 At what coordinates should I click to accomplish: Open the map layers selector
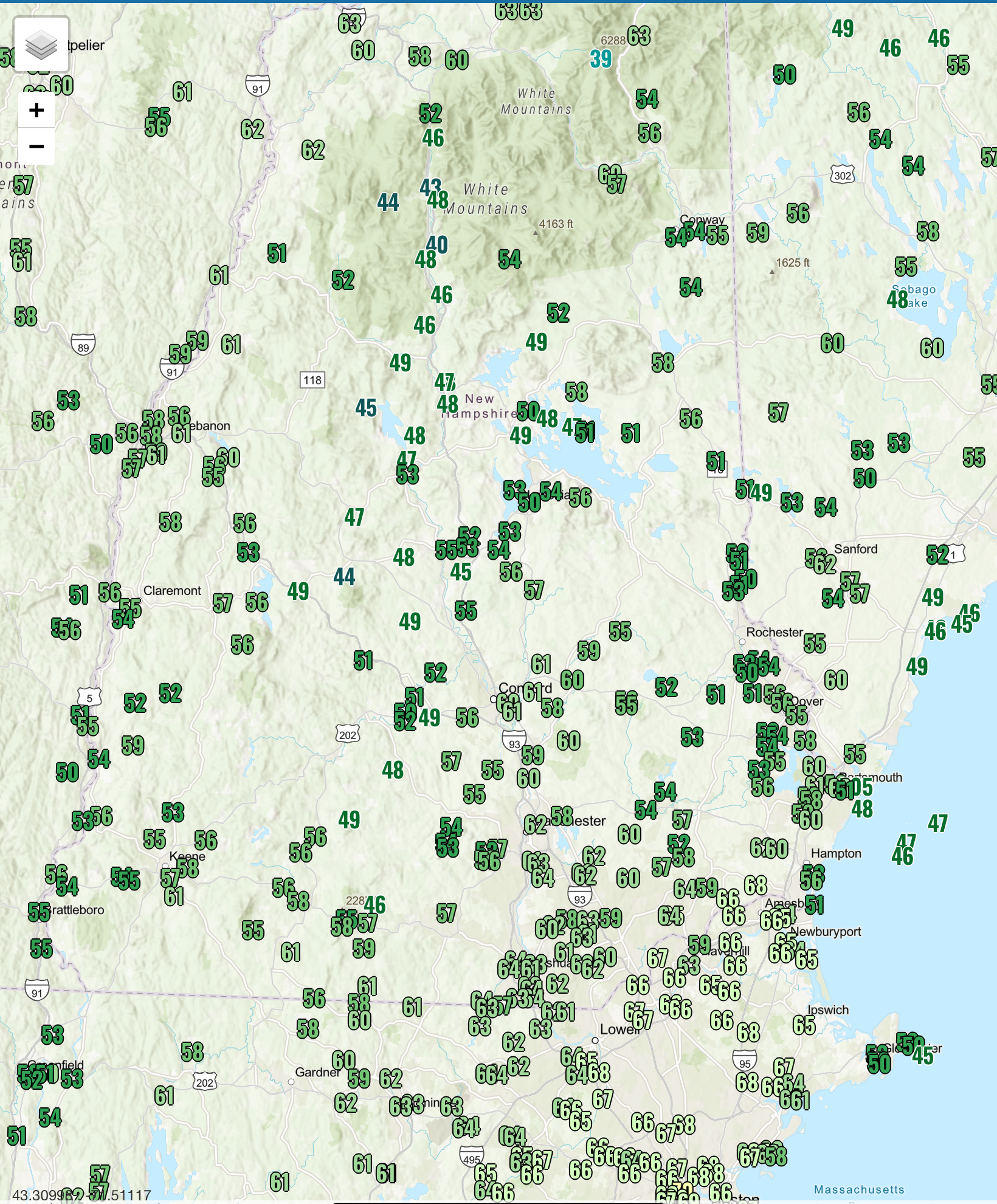pyautogui.click(x=41, y=44)
